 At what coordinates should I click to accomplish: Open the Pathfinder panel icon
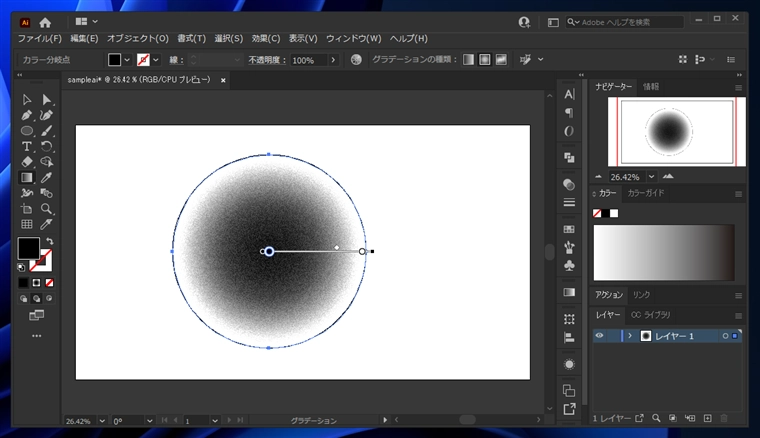click(569, 157)
